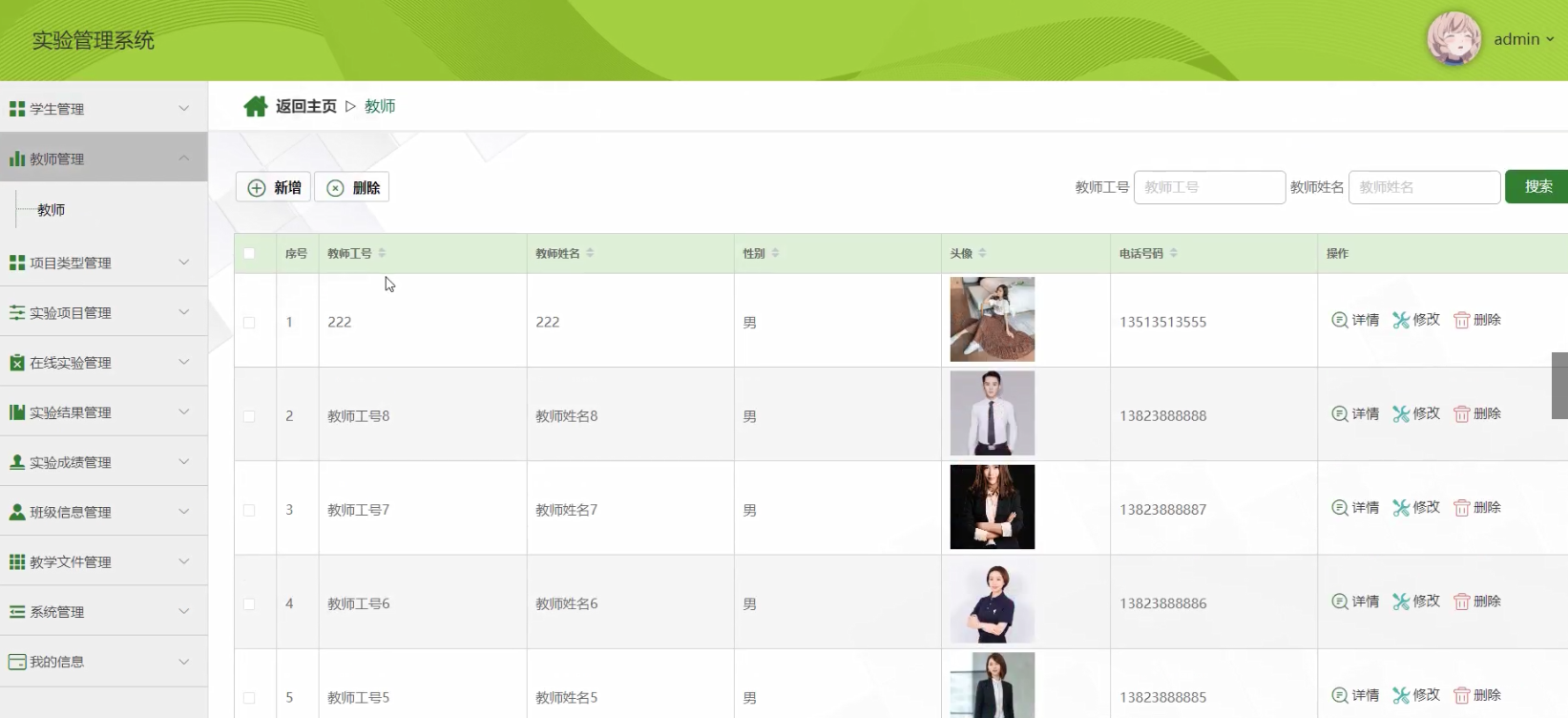
Task: Expand the 实验成绩管理 chevron
Action: [184, 461]
